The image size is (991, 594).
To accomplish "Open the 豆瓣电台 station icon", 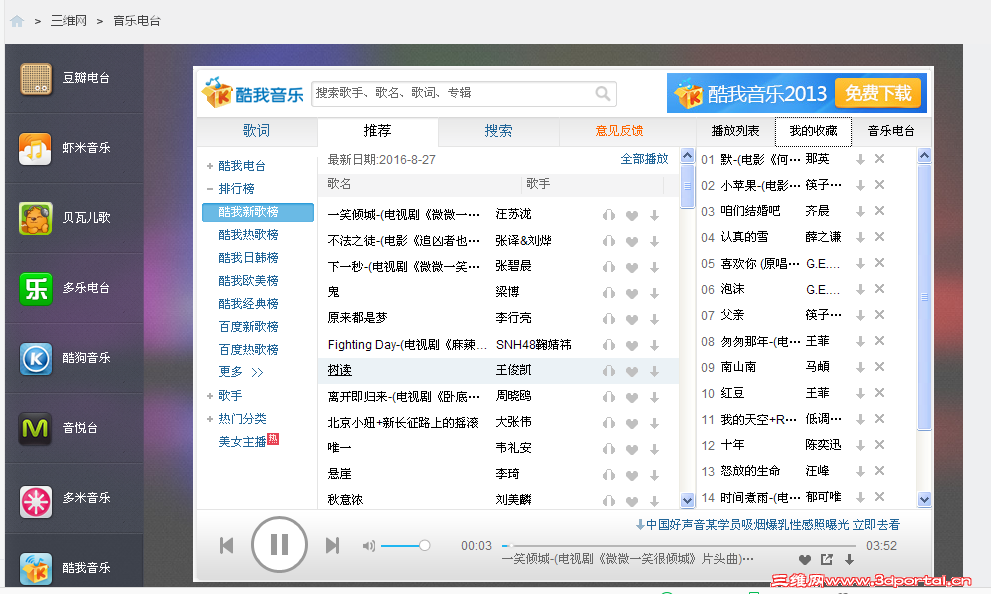I will [36, 79].
